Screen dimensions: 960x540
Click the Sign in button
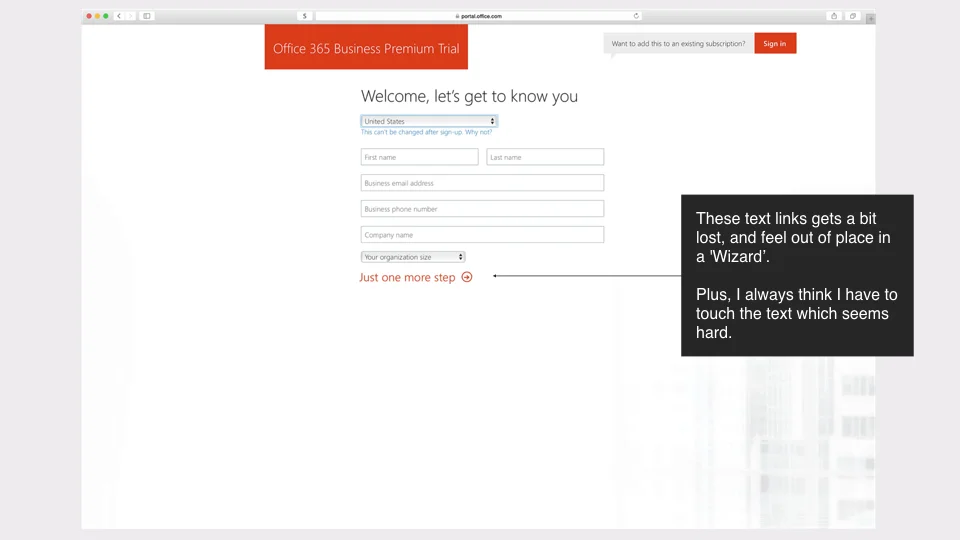tap(775, 43)
